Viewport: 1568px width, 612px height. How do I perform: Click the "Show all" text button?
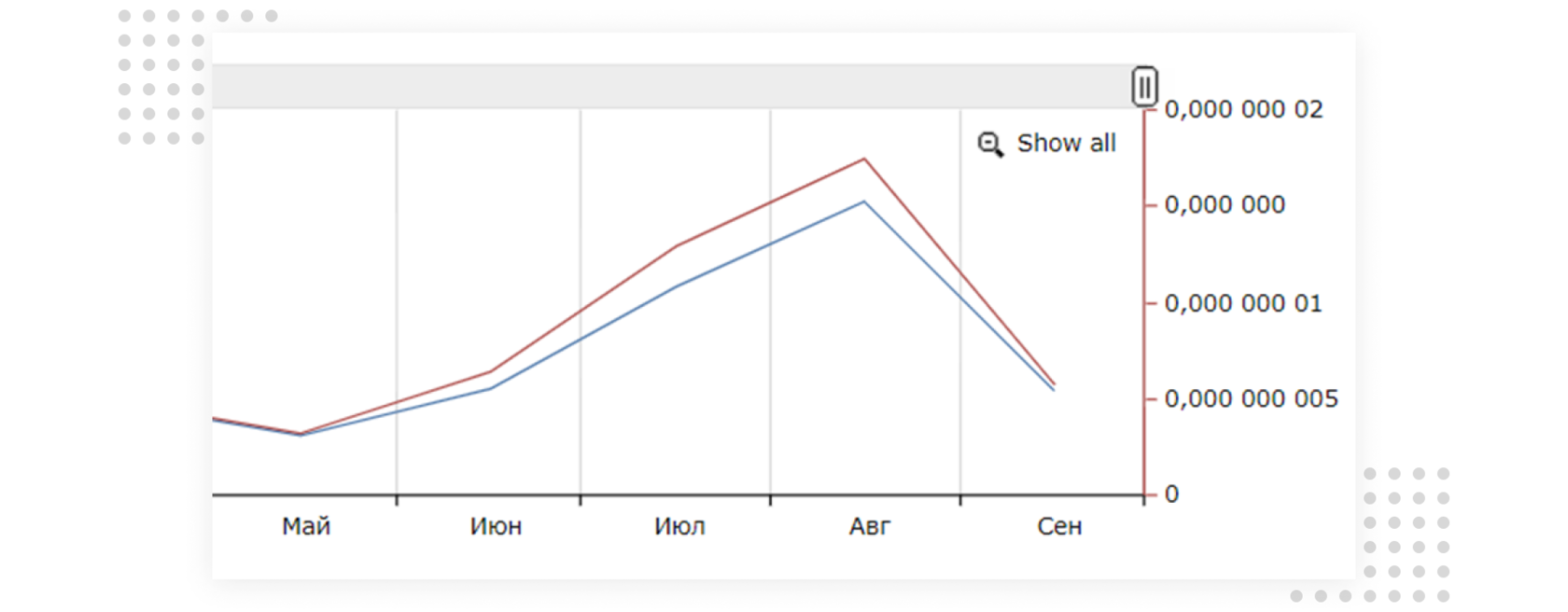pyautogui.click(x=1066, y=144)
